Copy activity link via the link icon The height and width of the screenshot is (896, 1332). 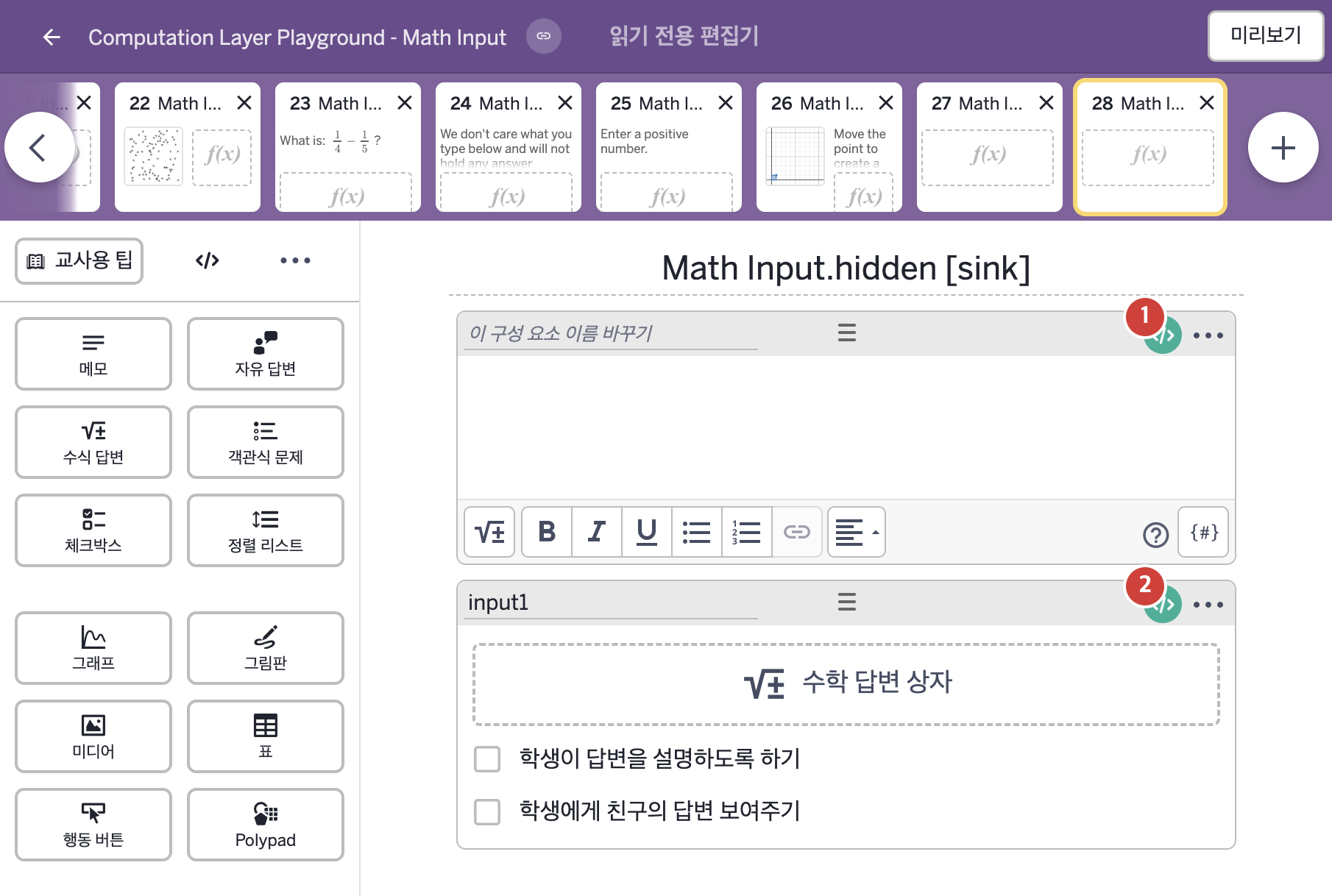(544, 36)
